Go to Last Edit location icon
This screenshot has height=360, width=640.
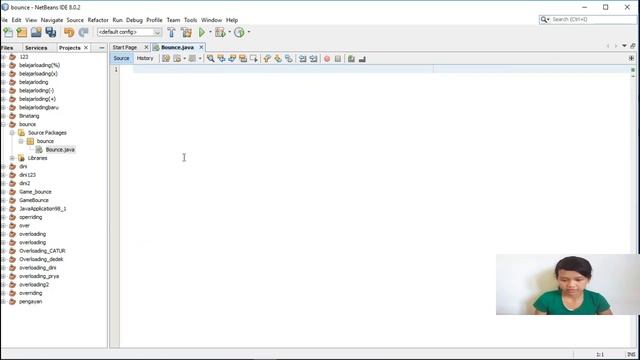point(166,59)
